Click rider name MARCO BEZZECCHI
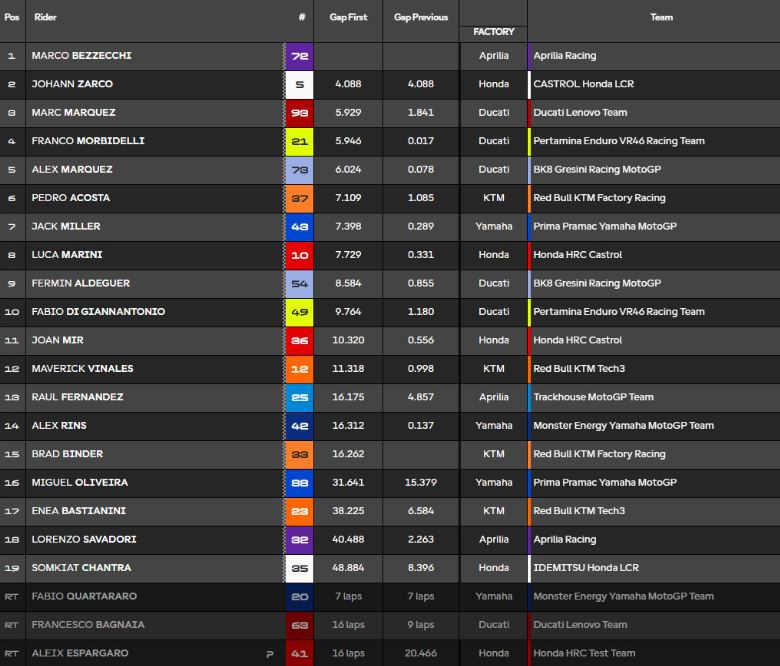 [x=82, y=56]
